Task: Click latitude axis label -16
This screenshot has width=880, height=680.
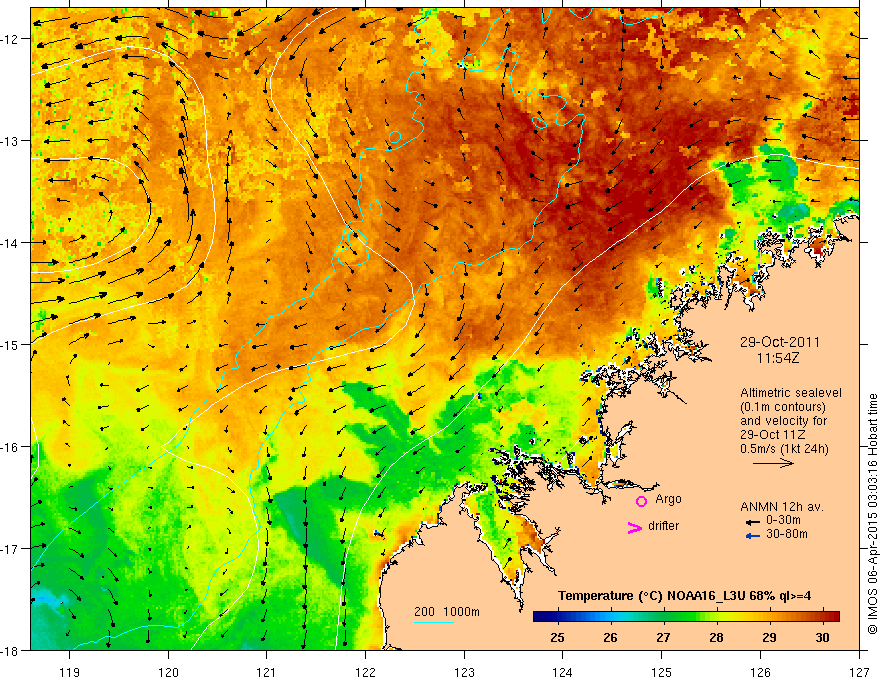Action: click(11, 447)
